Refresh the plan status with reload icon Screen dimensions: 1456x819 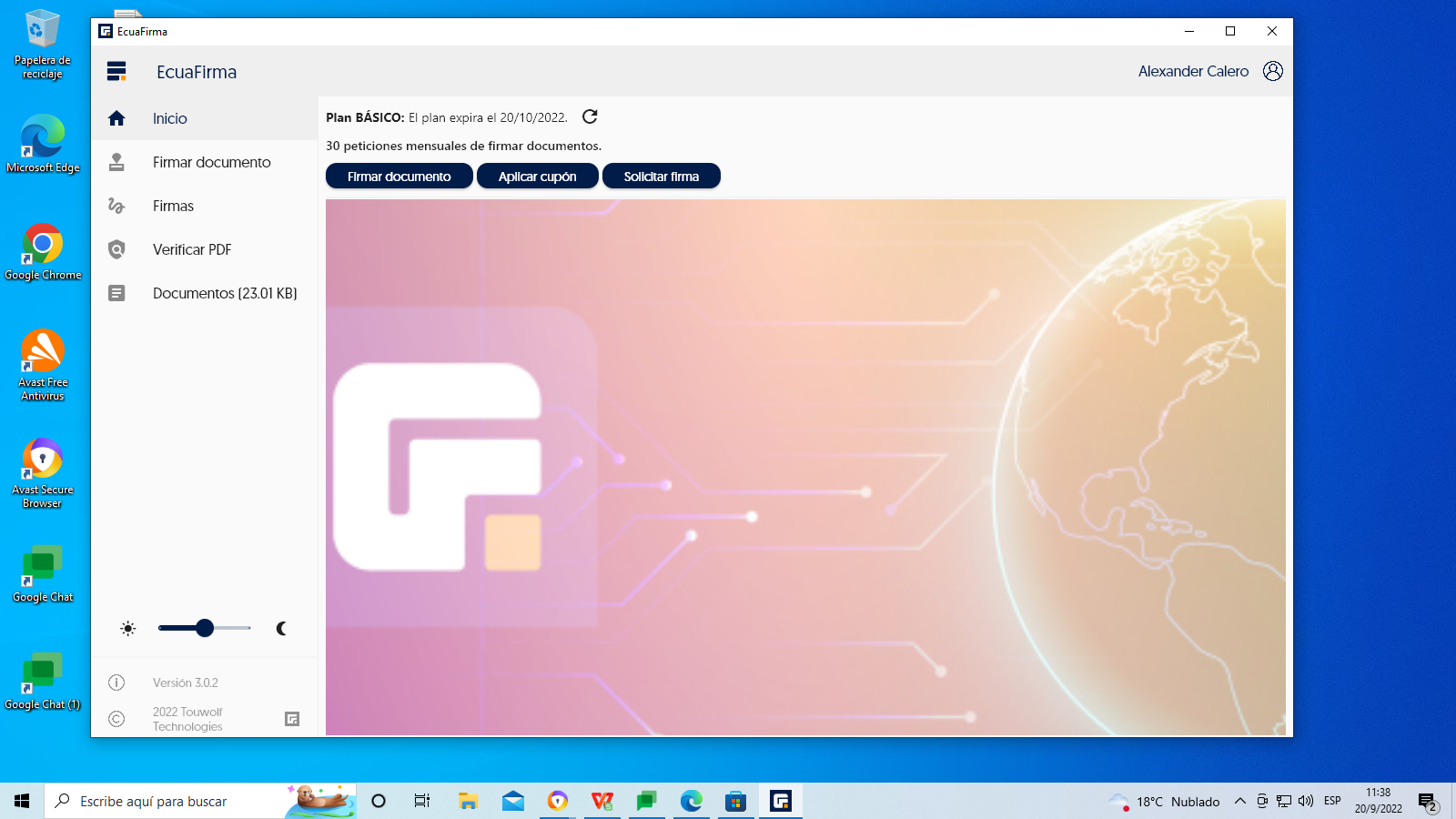[590, 116]
